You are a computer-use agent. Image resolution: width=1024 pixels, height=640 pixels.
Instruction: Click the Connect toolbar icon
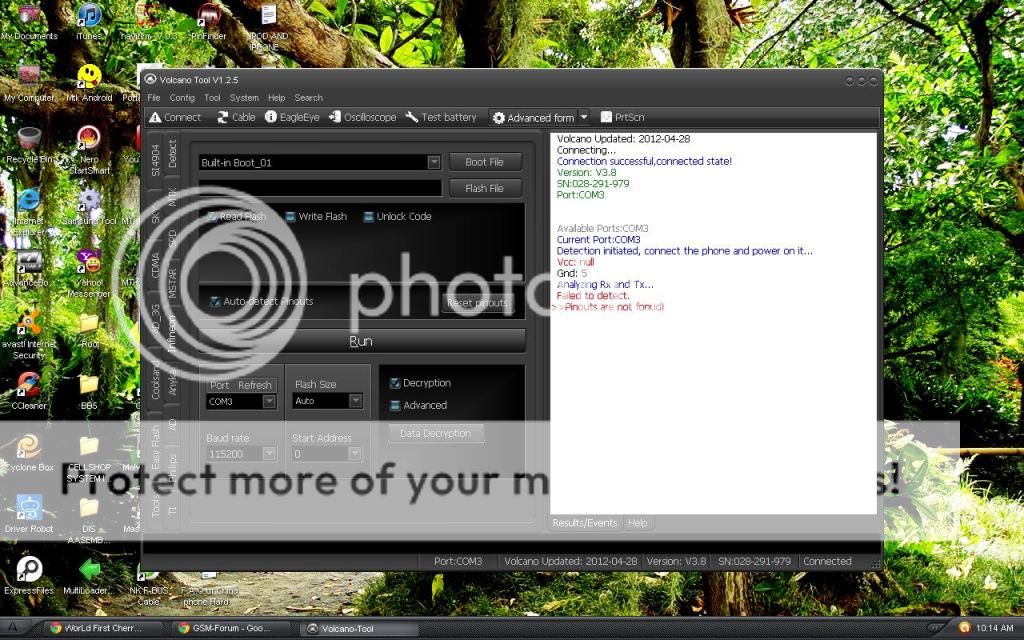click(156, 118)
